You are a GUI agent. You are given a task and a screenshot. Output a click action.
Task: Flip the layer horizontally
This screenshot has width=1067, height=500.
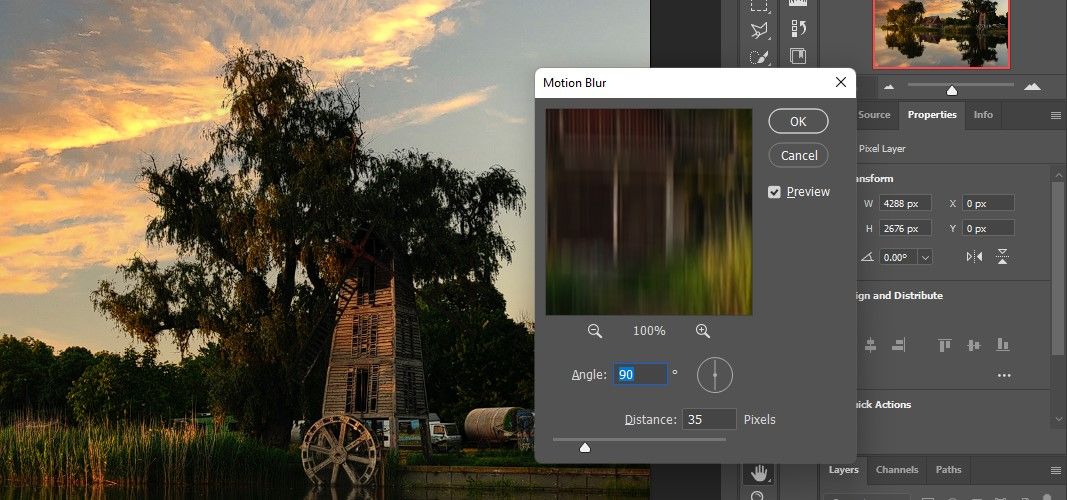click(974, 257)
